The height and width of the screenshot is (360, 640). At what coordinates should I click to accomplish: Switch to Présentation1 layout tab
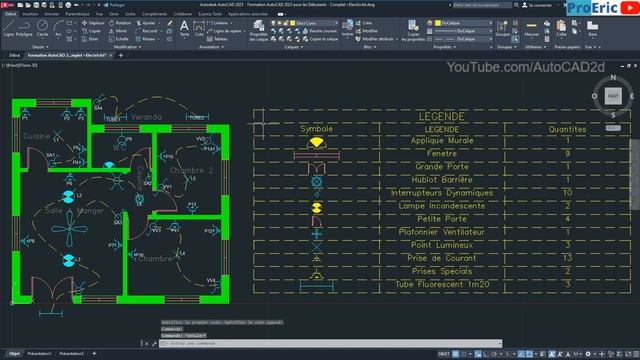40,353
